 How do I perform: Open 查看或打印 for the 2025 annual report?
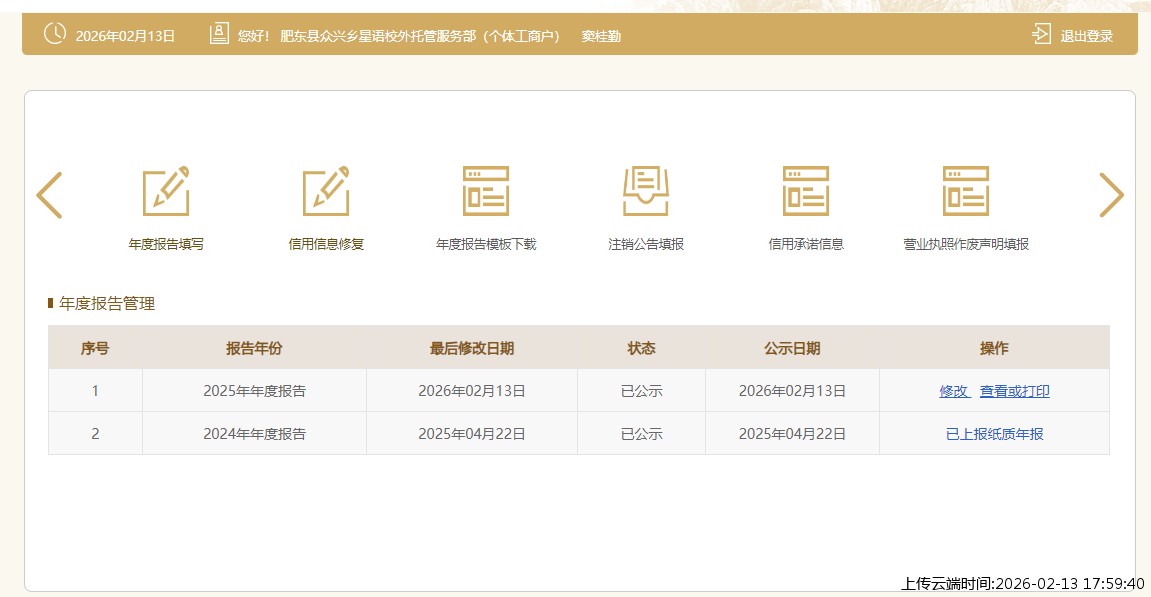pyautogui.click(x=1014, y=391)
